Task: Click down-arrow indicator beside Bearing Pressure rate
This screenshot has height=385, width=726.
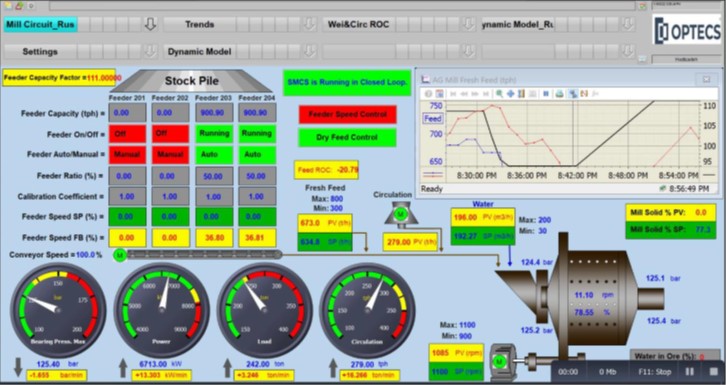Action: 18,367
